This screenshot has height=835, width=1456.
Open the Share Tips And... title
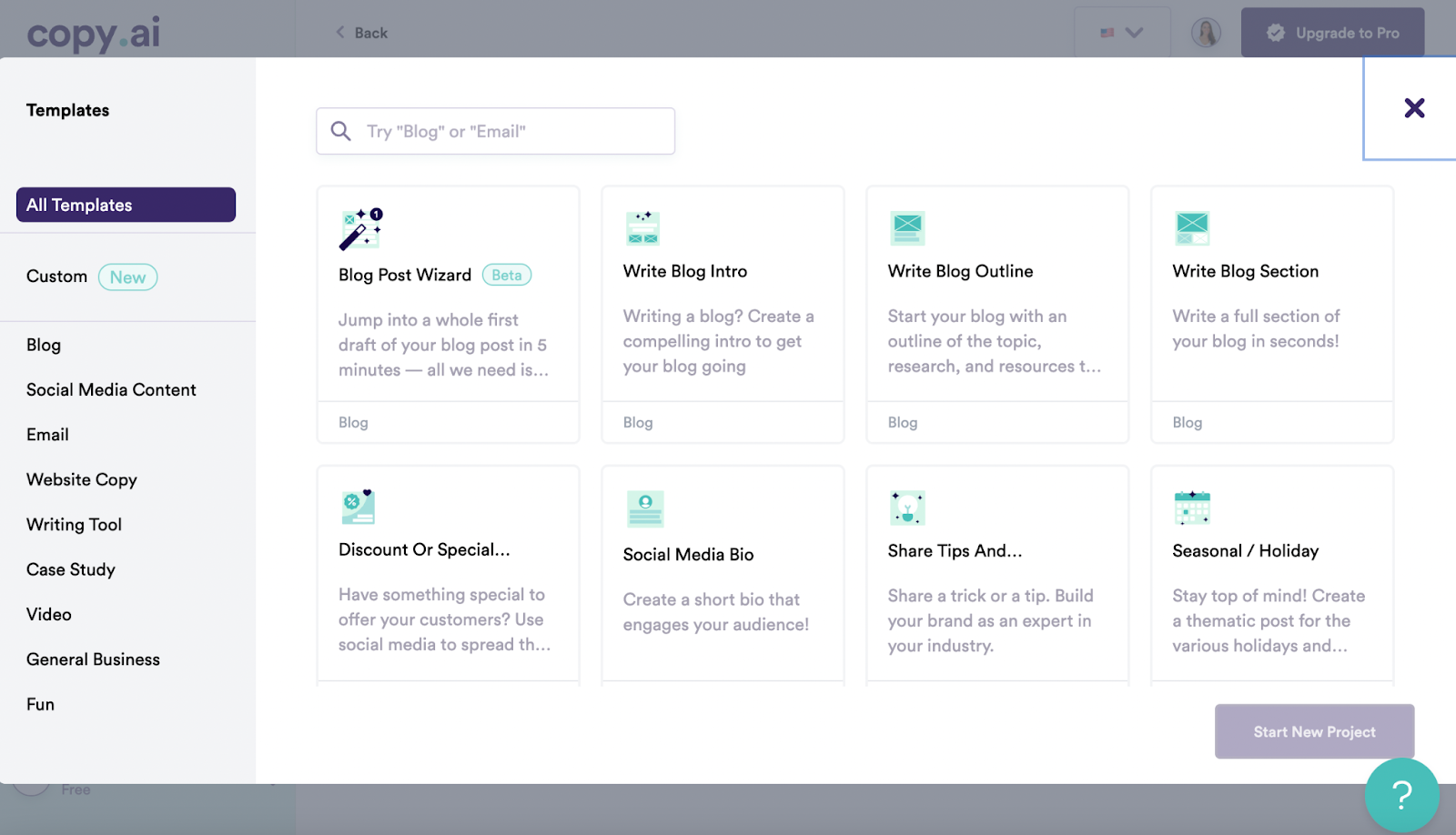click(x=955, y=551)
